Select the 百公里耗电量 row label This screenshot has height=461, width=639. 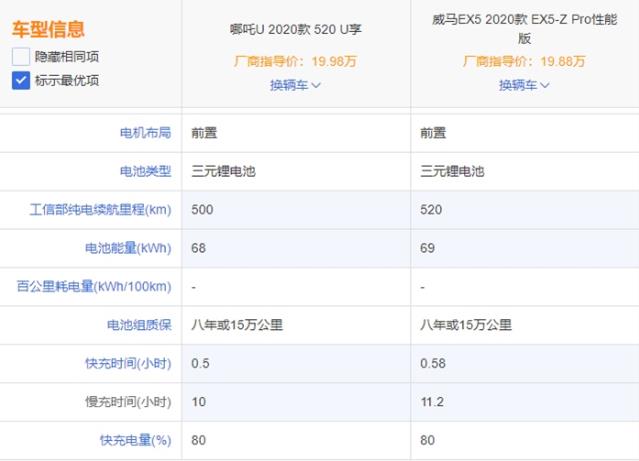click(94, 287)
